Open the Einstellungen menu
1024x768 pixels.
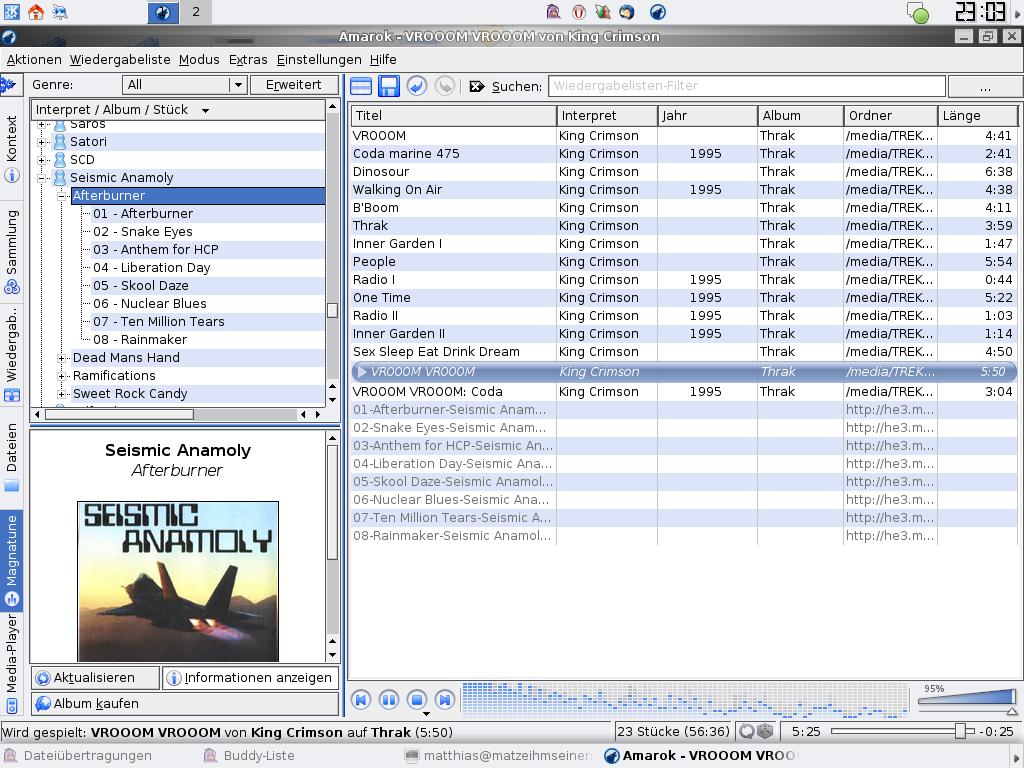[319, 59]
